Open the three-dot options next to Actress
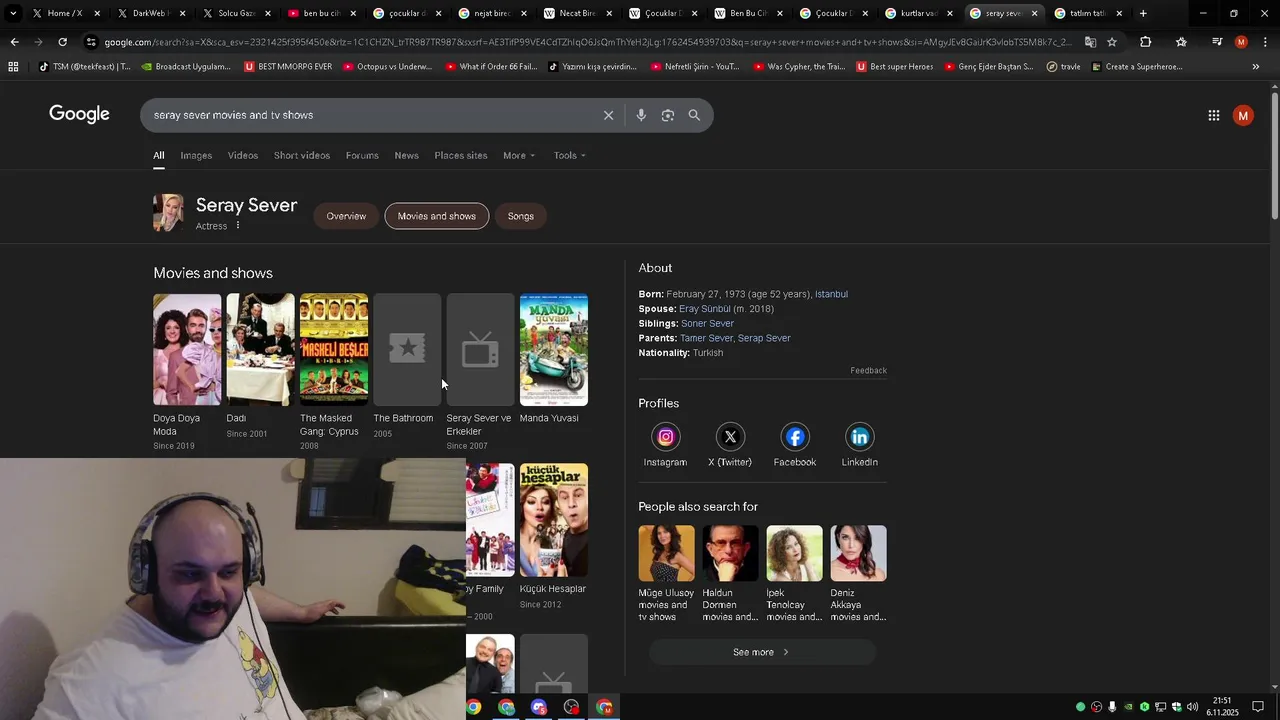The image size is (1280, 720). (x=238, y=226)
